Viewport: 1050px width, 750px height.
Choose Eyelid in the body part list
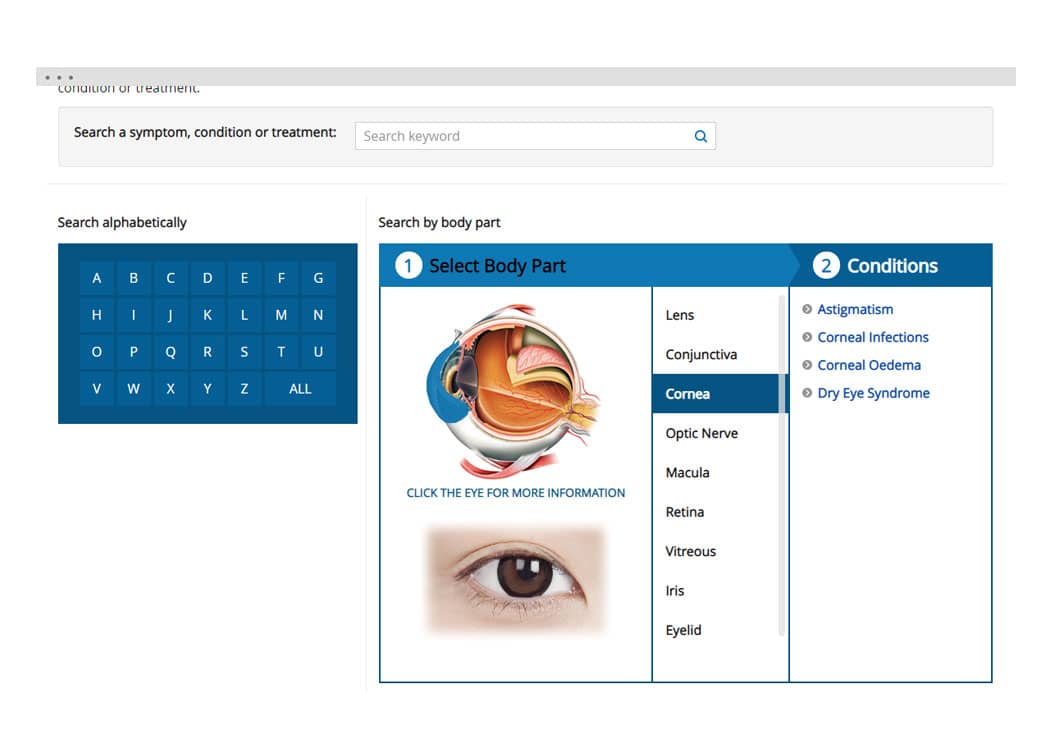point(684,630)
